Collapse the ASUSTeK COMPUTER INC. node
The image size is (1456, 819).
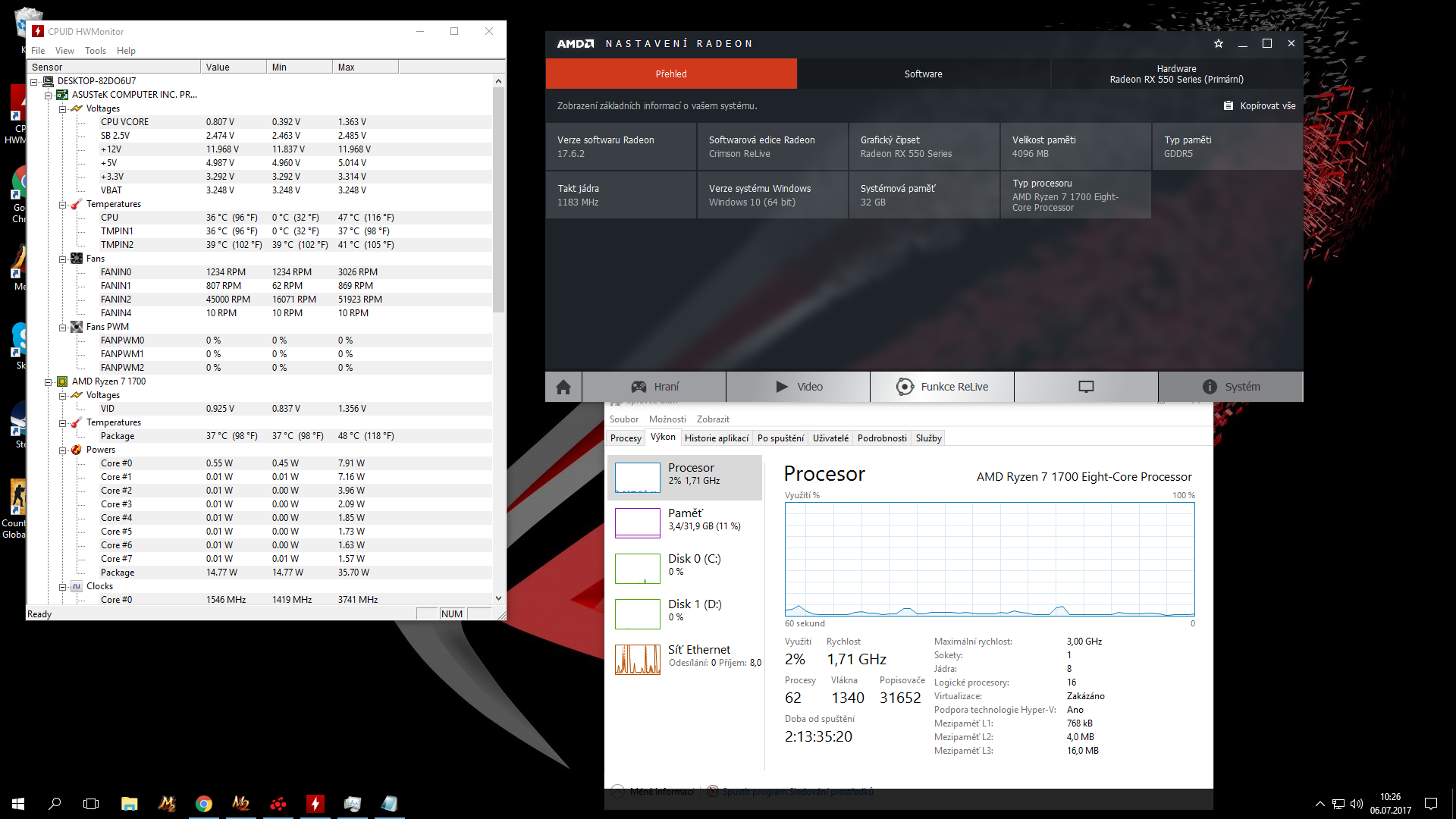(49, 95)
